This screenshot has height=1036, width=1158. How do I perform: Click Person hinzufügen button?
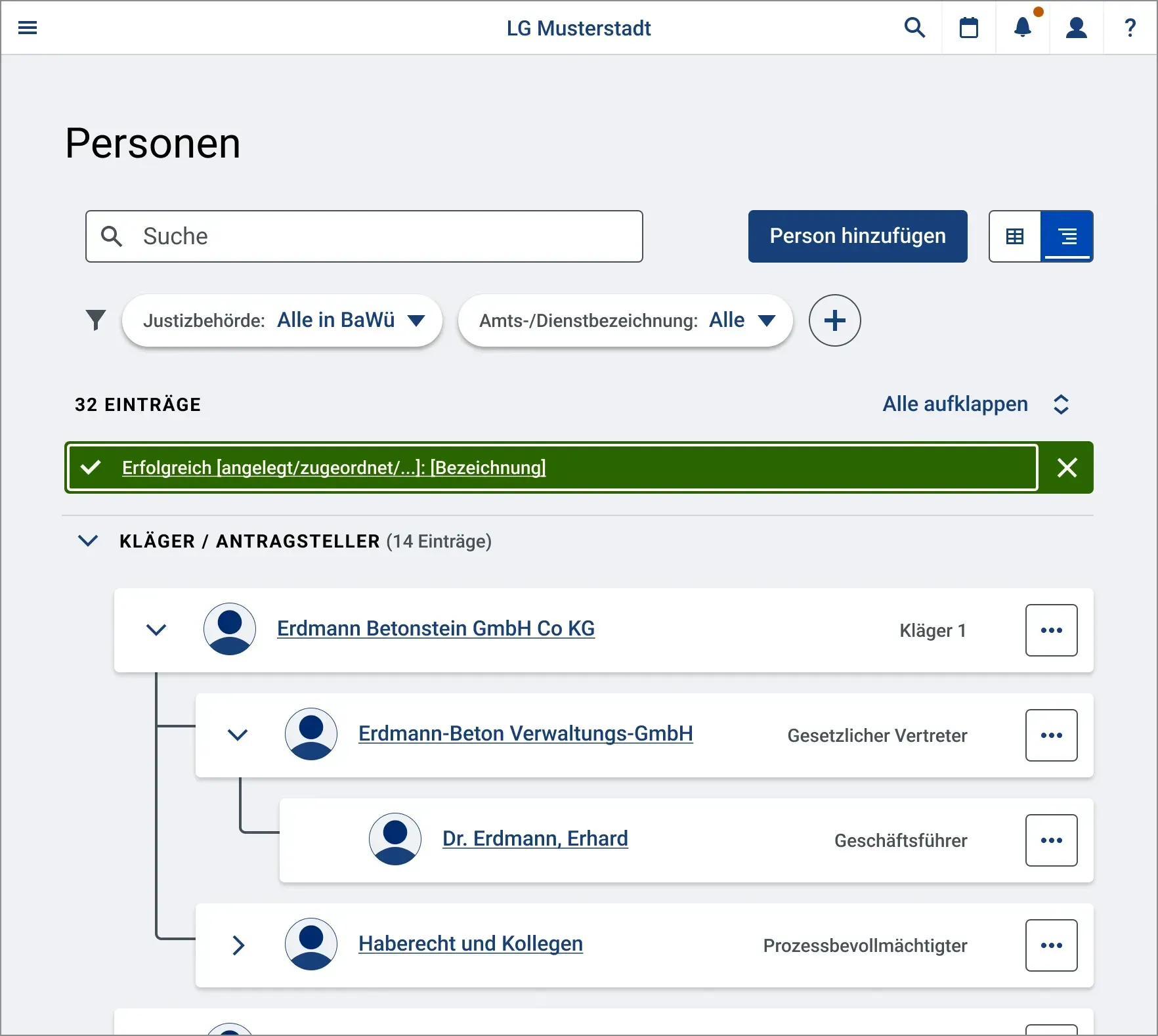pyautogui.click(x=857, y=236)
